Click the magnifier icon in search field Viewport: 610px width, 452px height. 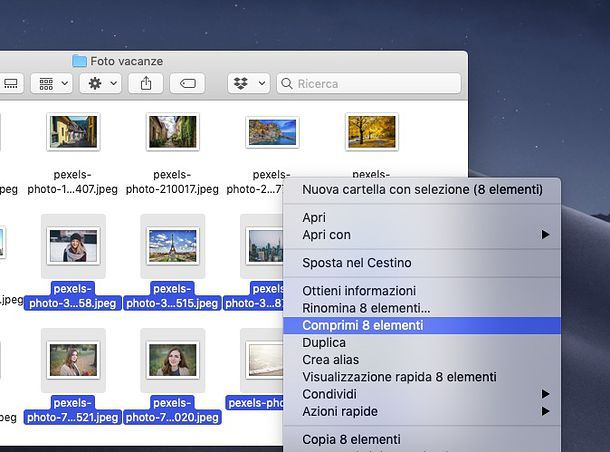click(287, 84)
